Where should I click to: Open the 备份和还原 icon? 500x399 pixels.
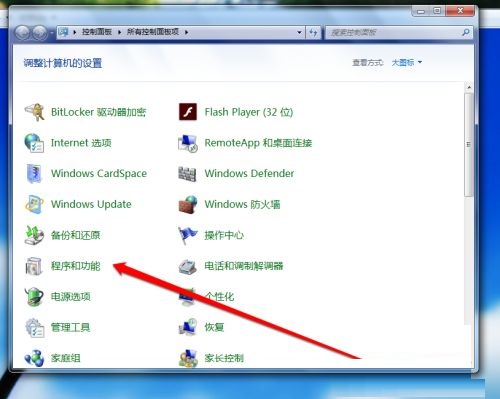point(34,235)
